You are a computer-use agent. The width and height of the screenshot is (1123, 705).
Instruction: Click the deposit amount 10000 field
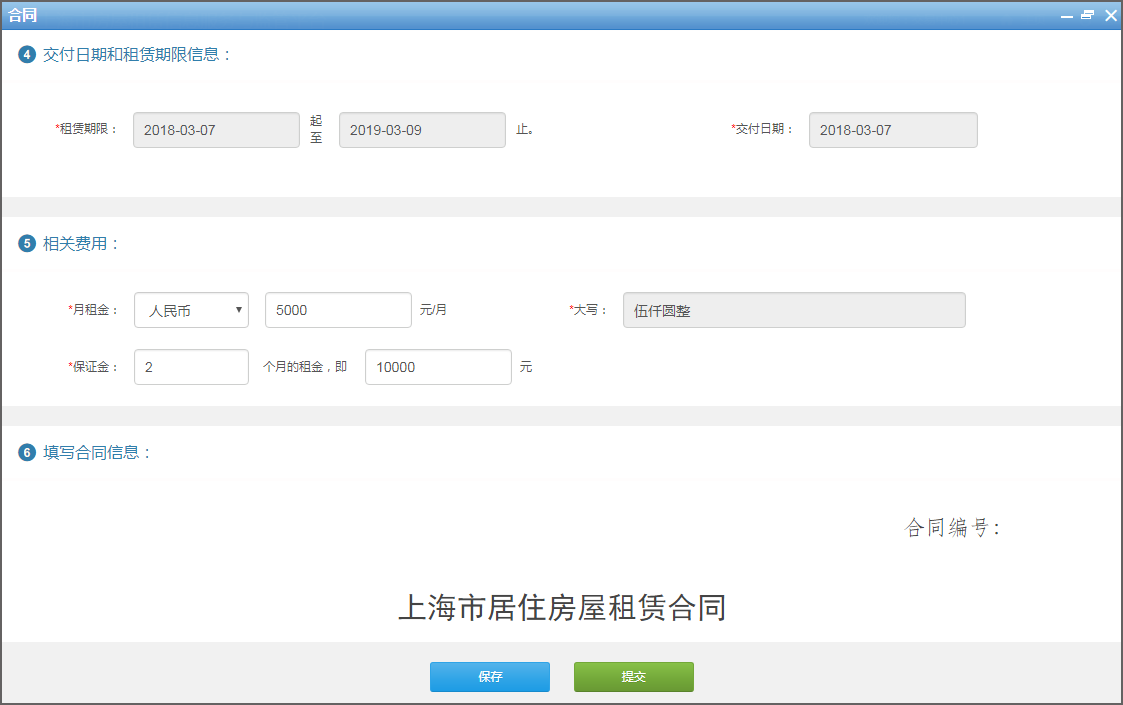438,367
